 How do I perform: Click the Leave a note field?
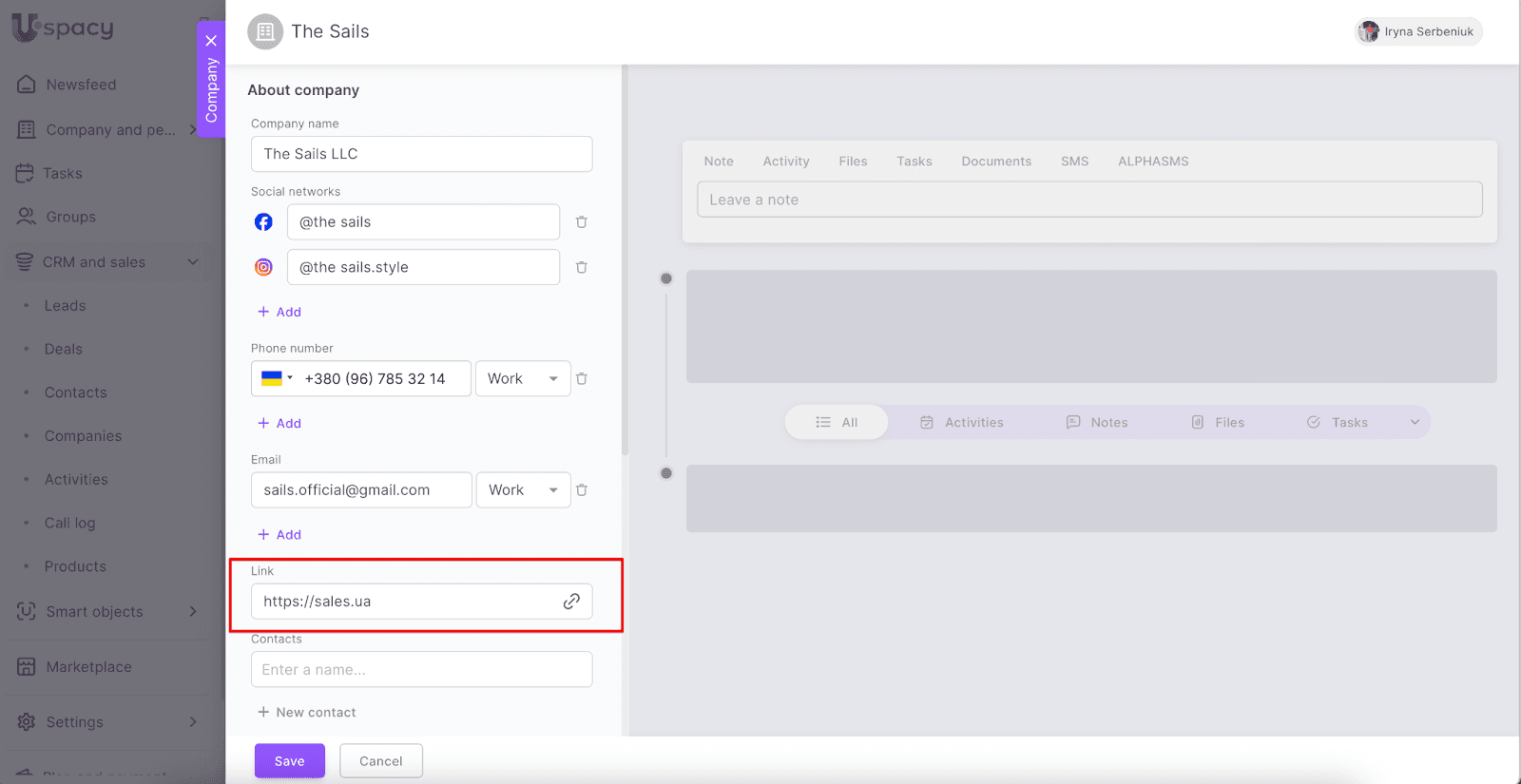click(1089, 200)
